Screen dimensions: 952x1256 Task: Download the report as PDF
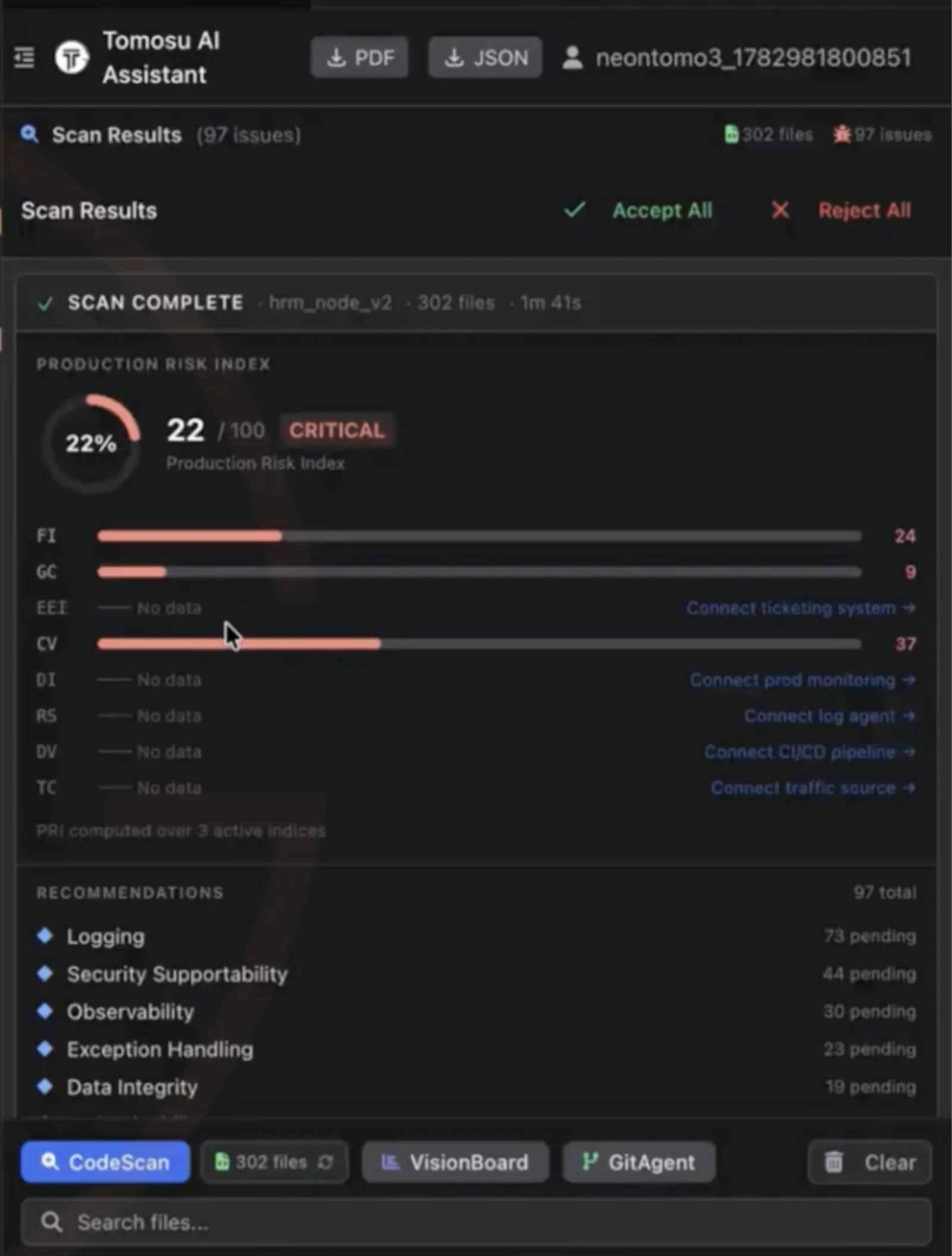359,58
